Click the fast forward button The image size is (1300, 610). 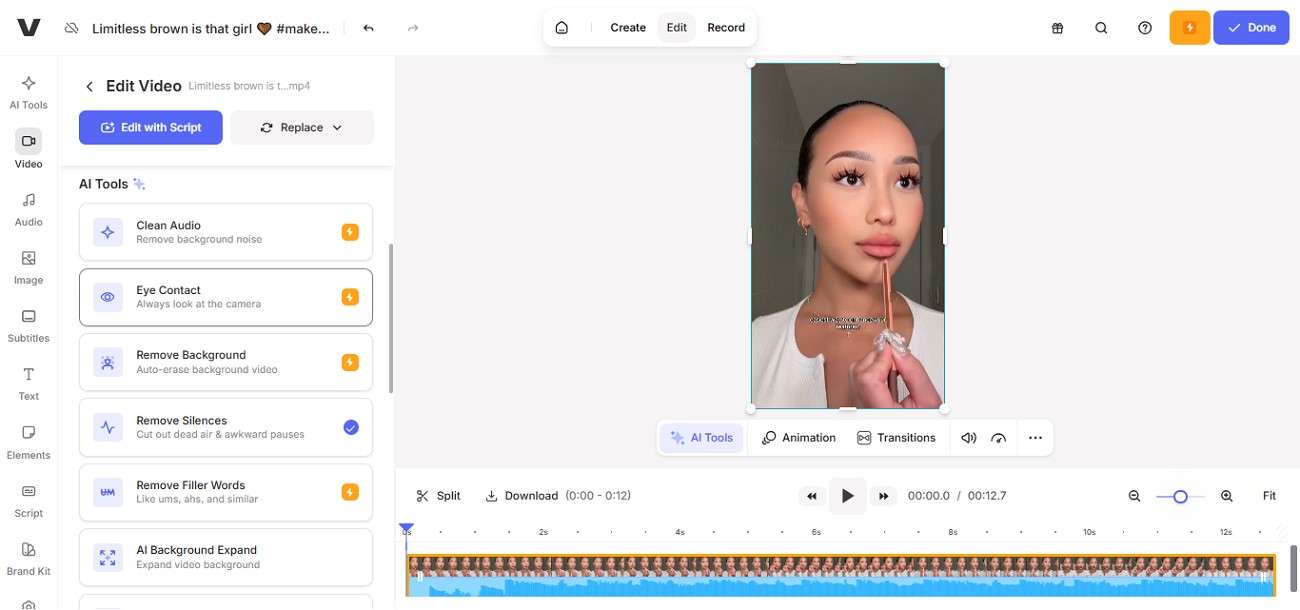click(x=883, y=496)
